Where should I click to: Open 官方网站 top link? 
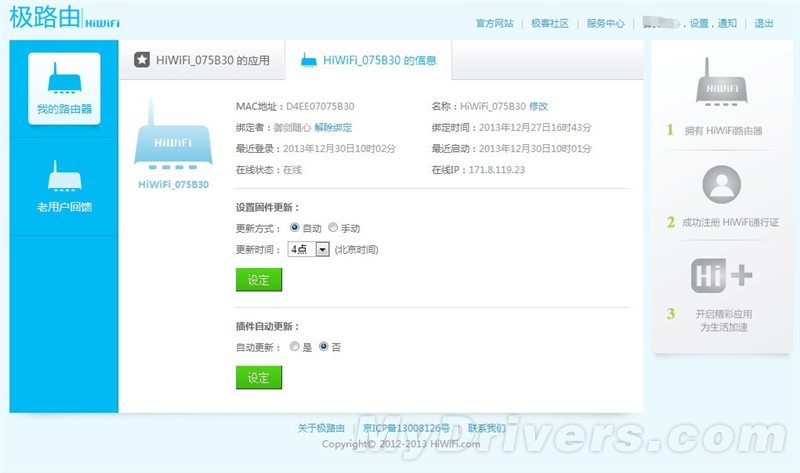(494, 23)
